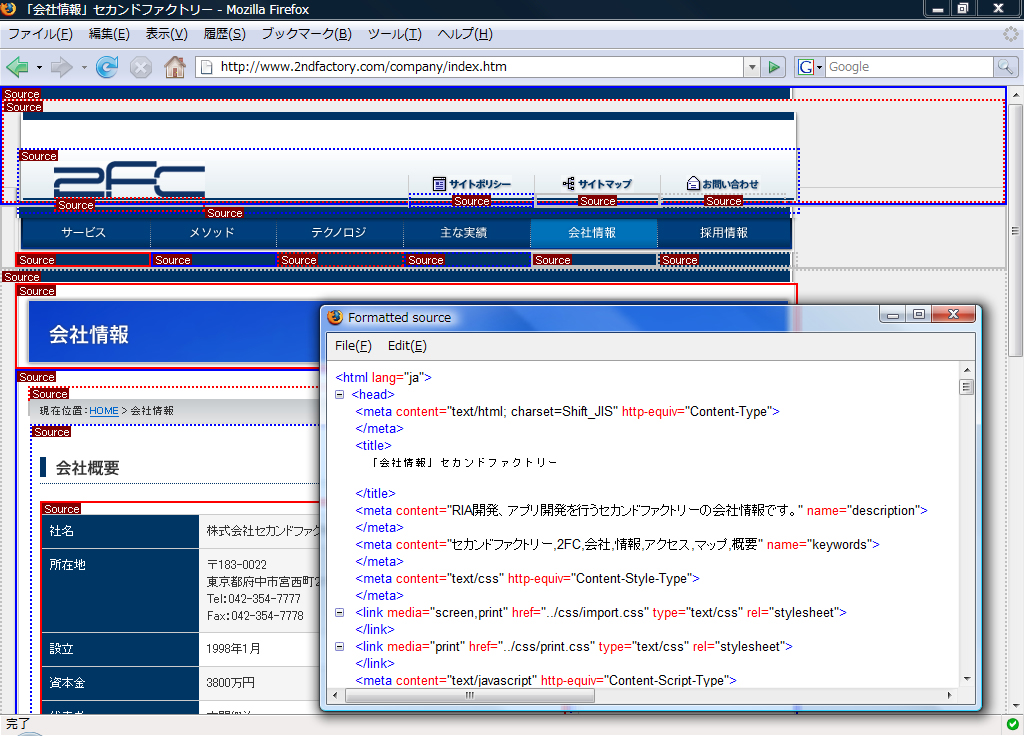Open the お問い合わせ link
The height and width of the screenshot is (736, 1024).
coord(723,184)
